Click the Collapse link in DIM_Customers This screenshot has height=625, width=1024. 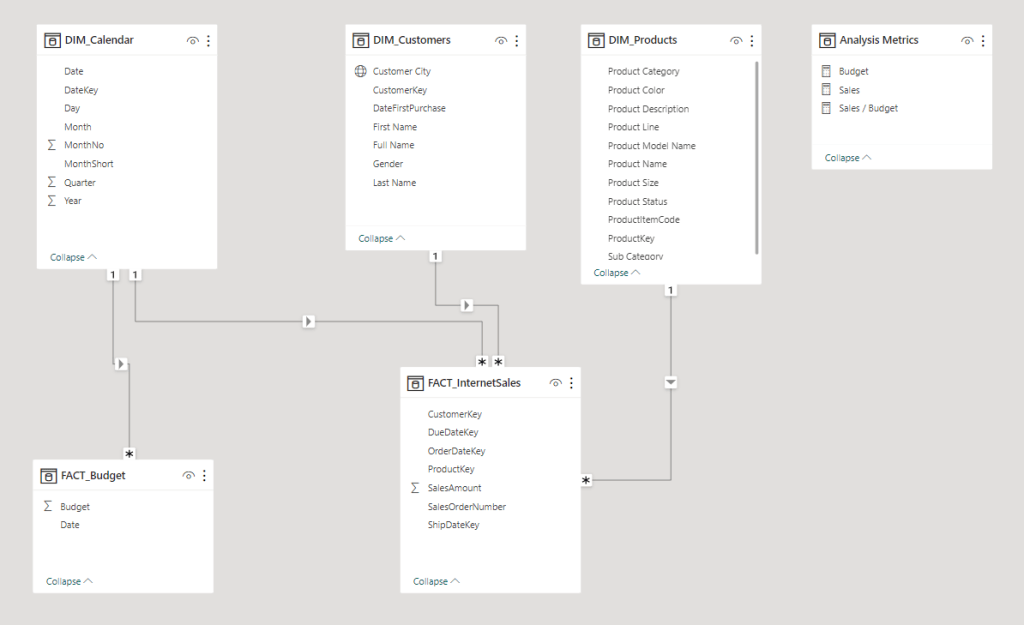381,238
